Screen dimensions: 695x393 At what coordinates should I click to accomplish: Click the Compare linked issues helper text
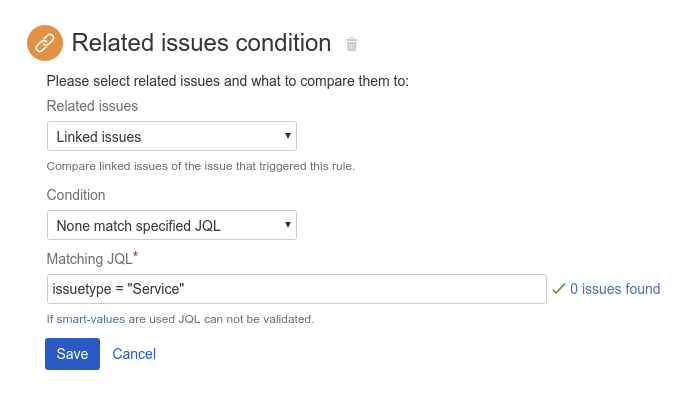click(201, 166)
